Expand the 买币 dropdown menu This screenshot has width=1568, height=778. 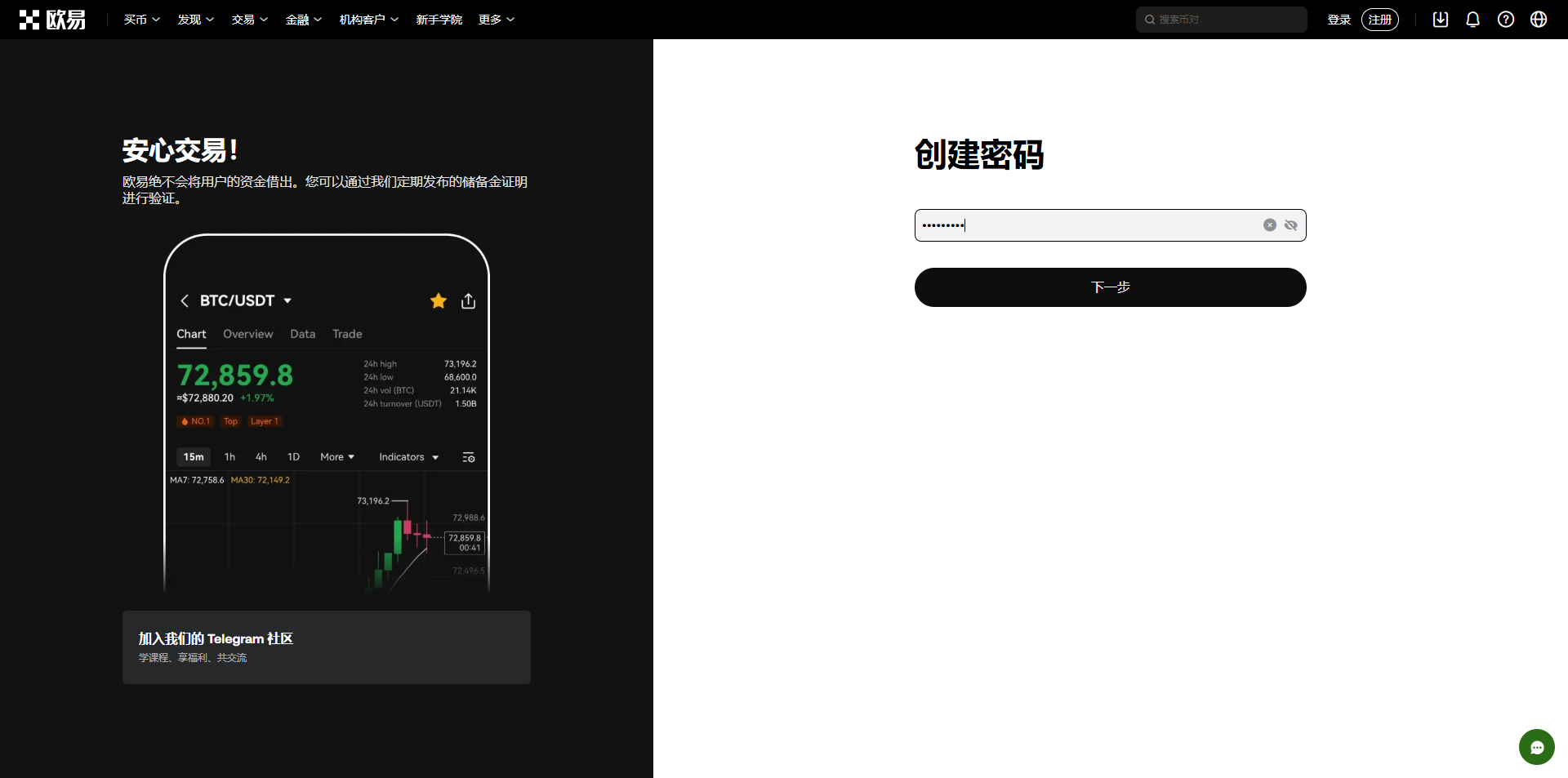141,20
